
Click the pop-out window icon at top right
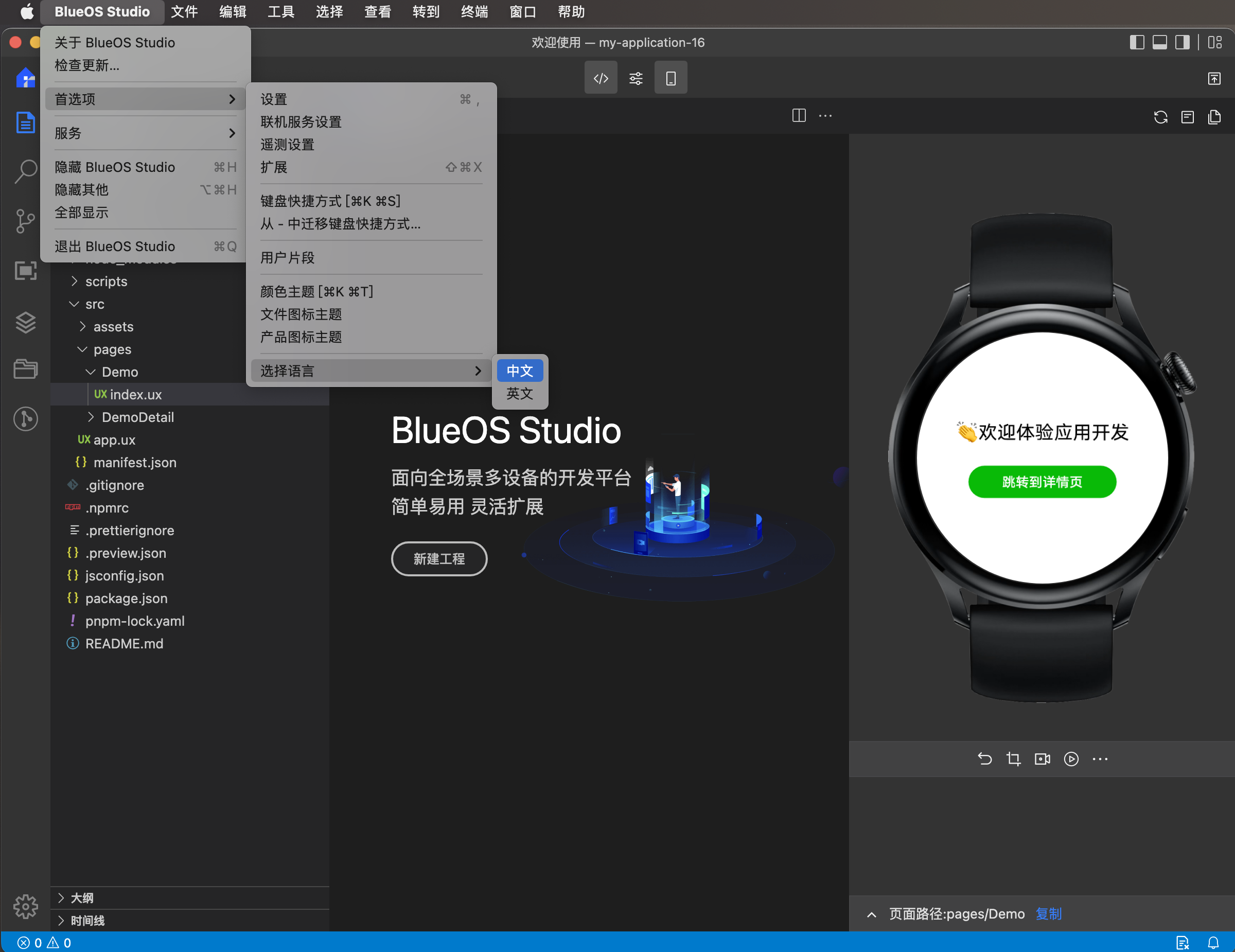(1214, 78)
